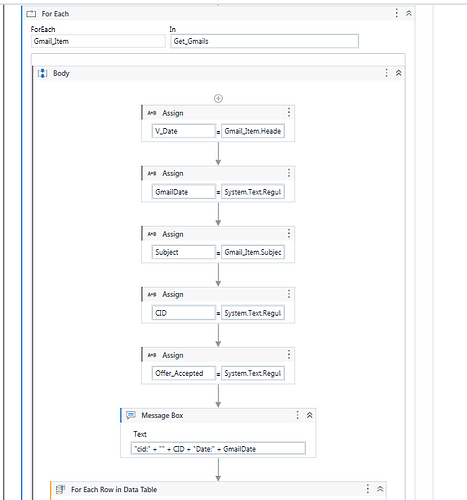Click the Gmail_Item.Subject value field
Screen dimensions: 467x500
253,252
